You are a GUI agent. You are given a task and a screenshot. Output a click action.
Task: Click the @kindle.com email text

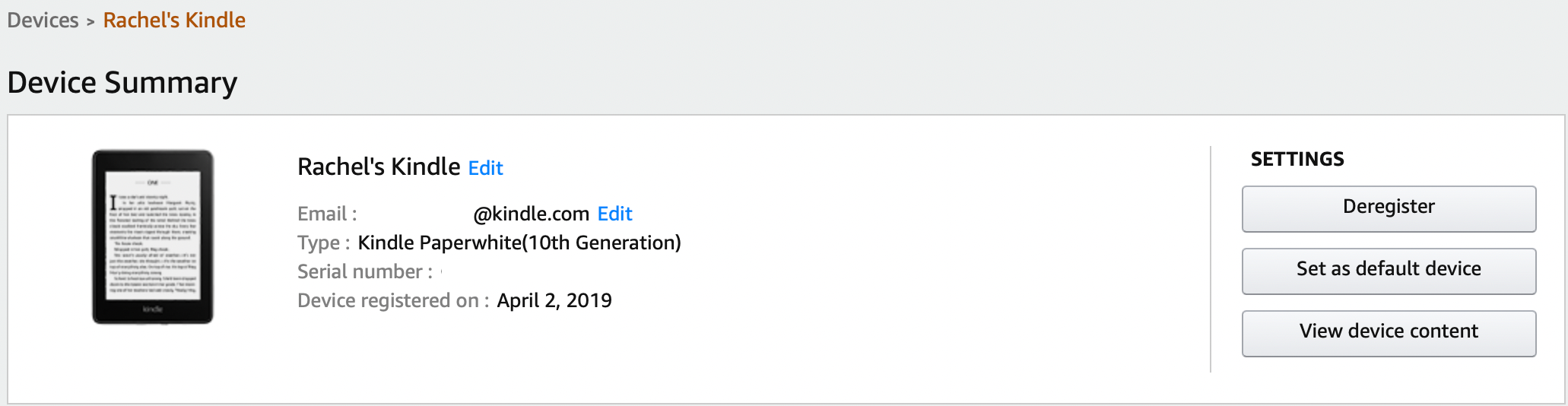(x=531, y=214)
